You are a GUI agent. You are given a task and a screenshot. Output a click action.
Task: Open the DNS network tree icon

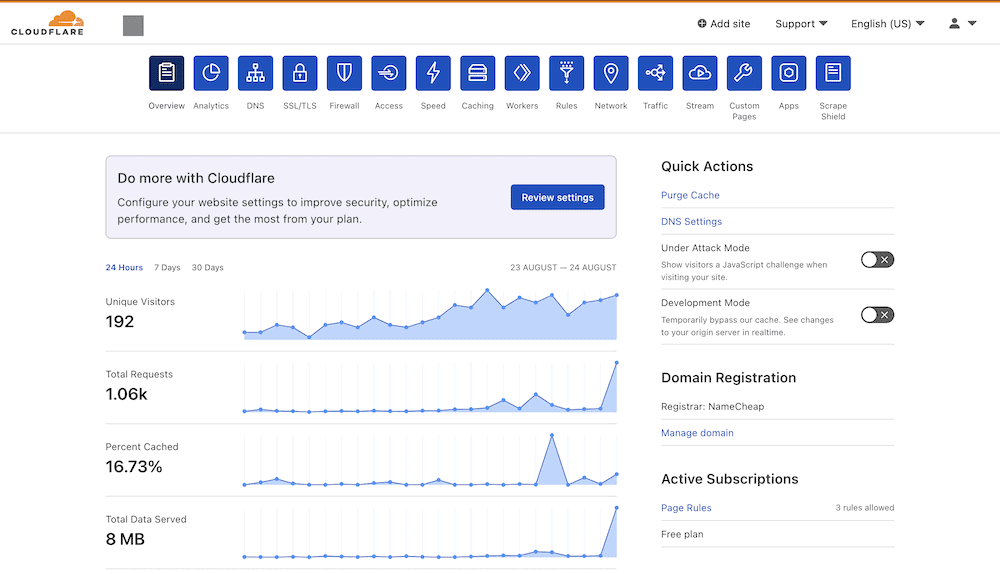(255, 73)
